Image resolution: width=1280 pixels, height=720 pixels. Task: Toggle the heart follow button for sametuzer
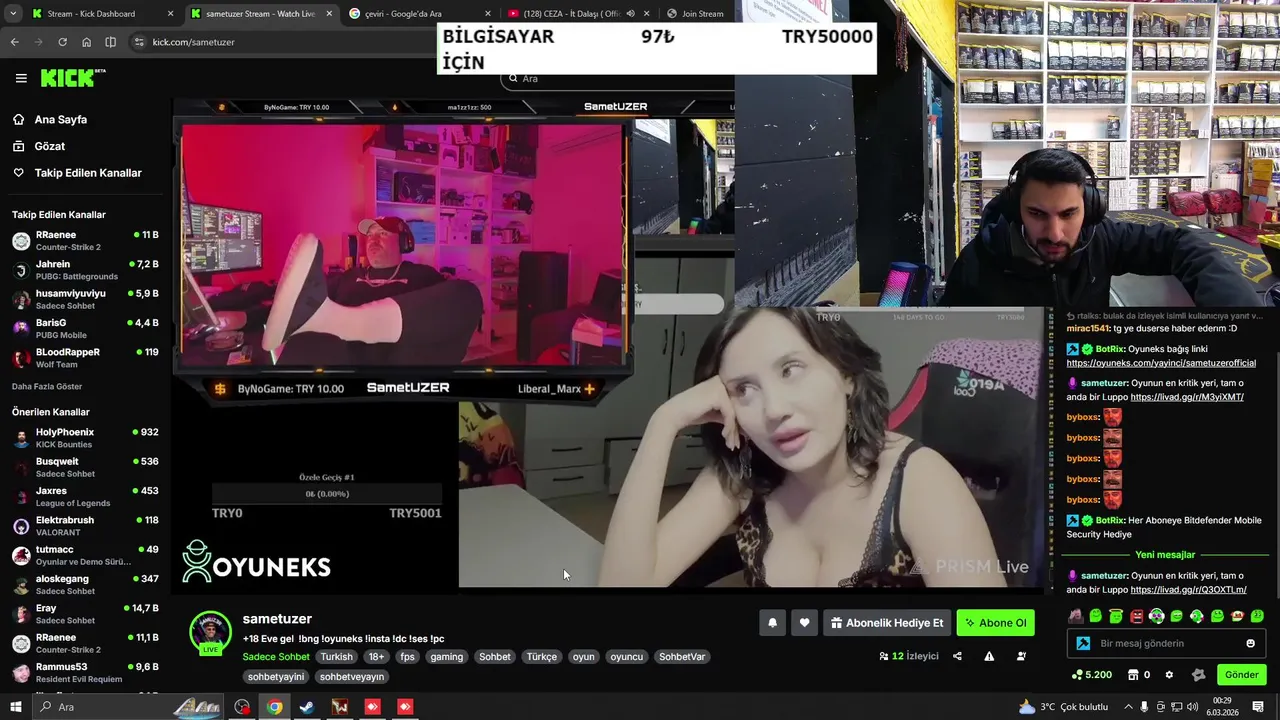tap(804, 623)
